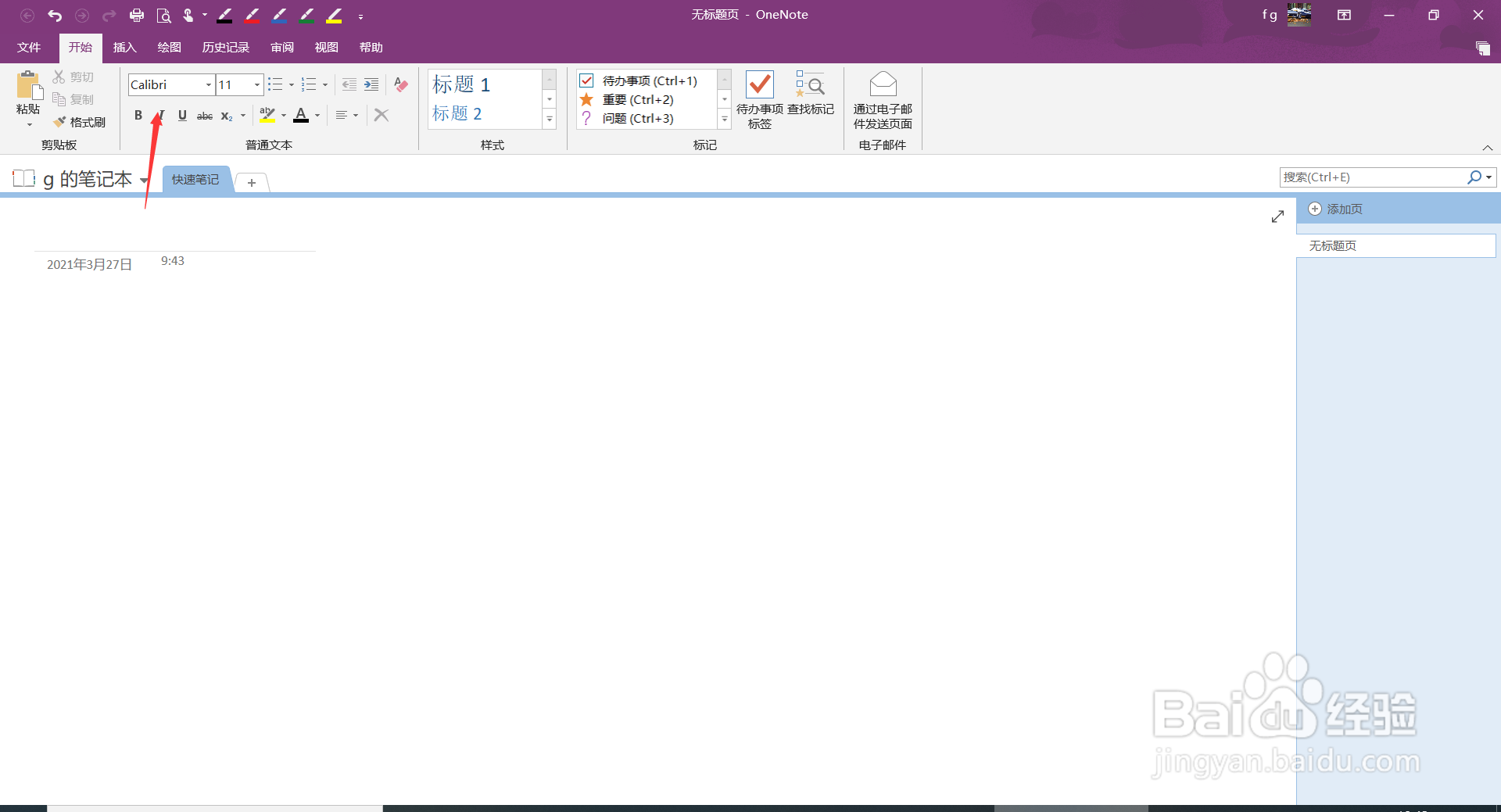Select the 快速笔记 section tab
Viewport: 1501px width, 812px height.
(x=195, y=180)
